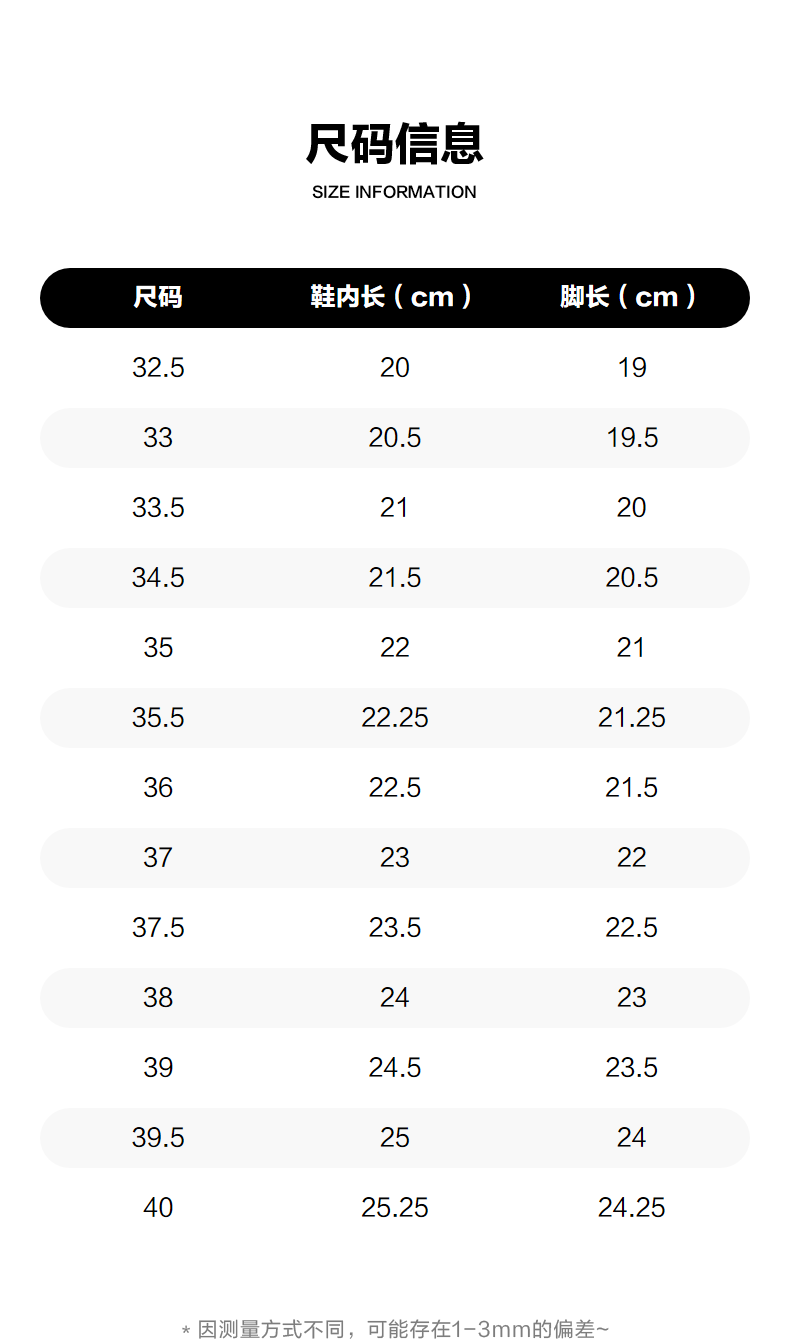This screenshot has width=790, height=1339.
Task: Click size 40 in the table
Action: (158, 1208)
